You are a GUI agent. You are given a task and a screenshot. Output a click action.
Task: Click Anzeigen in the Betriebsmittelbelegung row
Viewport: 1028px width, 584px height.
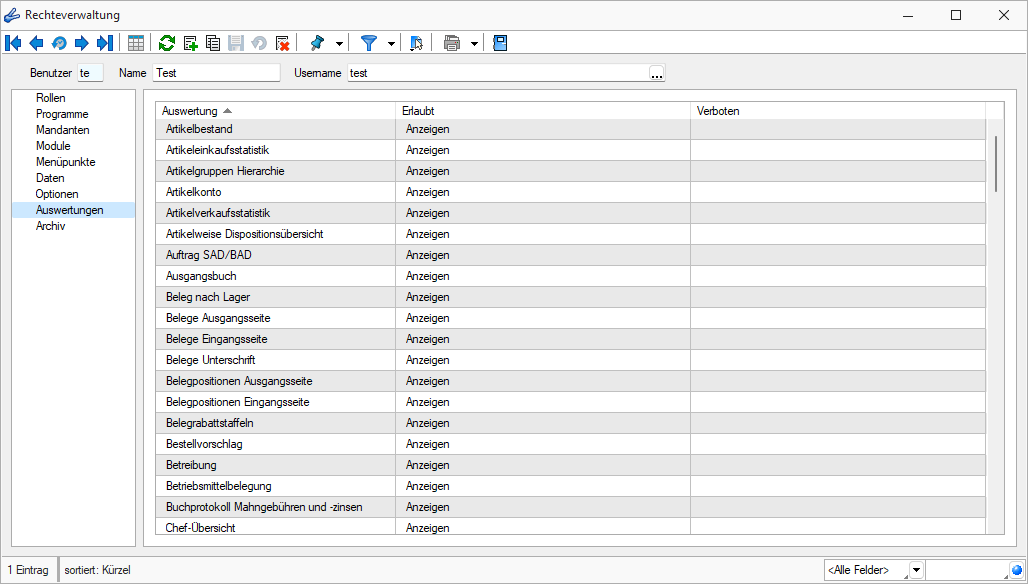click(427, 486)
